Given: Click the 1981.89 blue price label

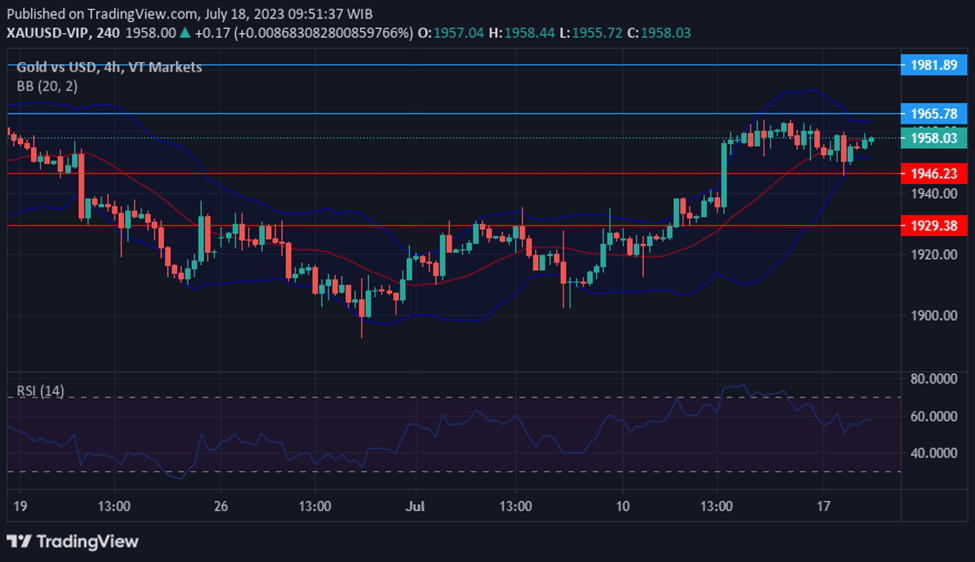Looking at the screenshot, I should point(934,64).
